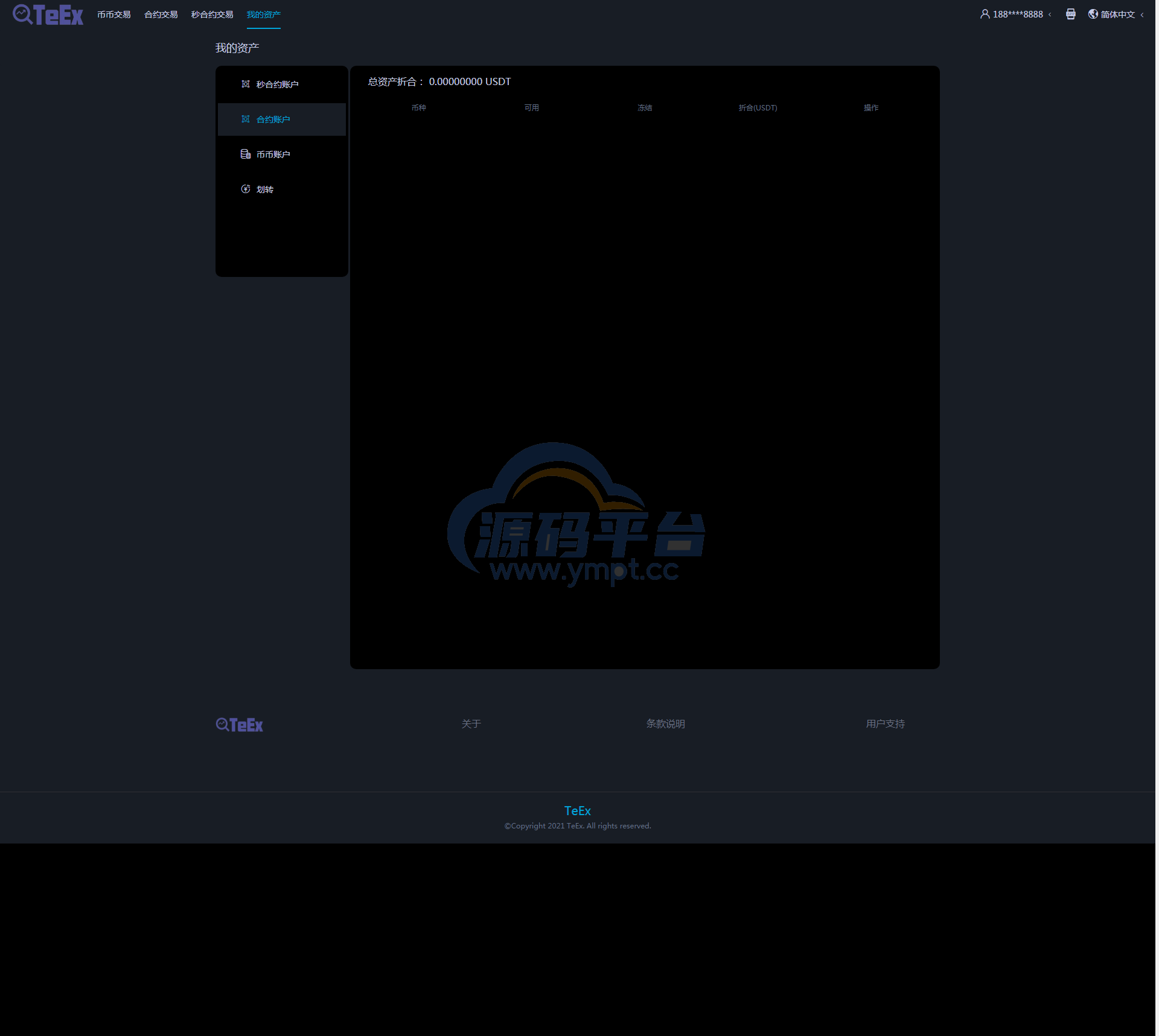This screenshot has height=1036, width=1159.
Task: Open the 条款说明 footer link
Action: [666, 723]
